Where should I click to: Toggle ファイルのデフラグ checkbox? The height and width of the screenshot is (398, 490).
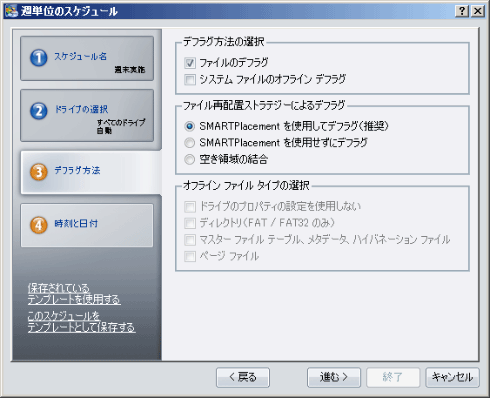click(190, 63)
